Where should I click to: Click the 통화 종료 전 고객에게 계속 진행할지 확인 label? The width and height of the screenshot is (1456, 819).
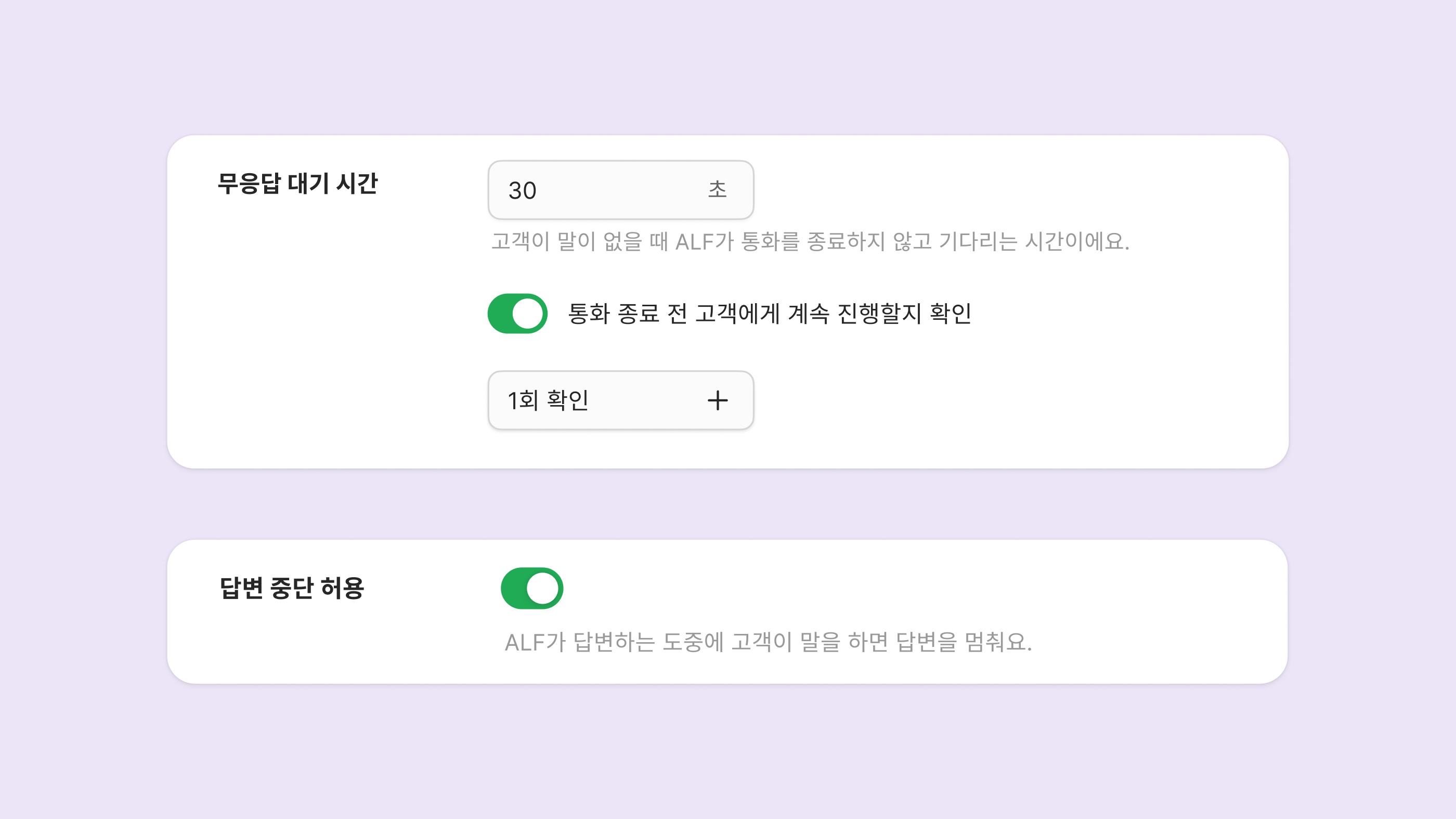[x=769, y=314]
